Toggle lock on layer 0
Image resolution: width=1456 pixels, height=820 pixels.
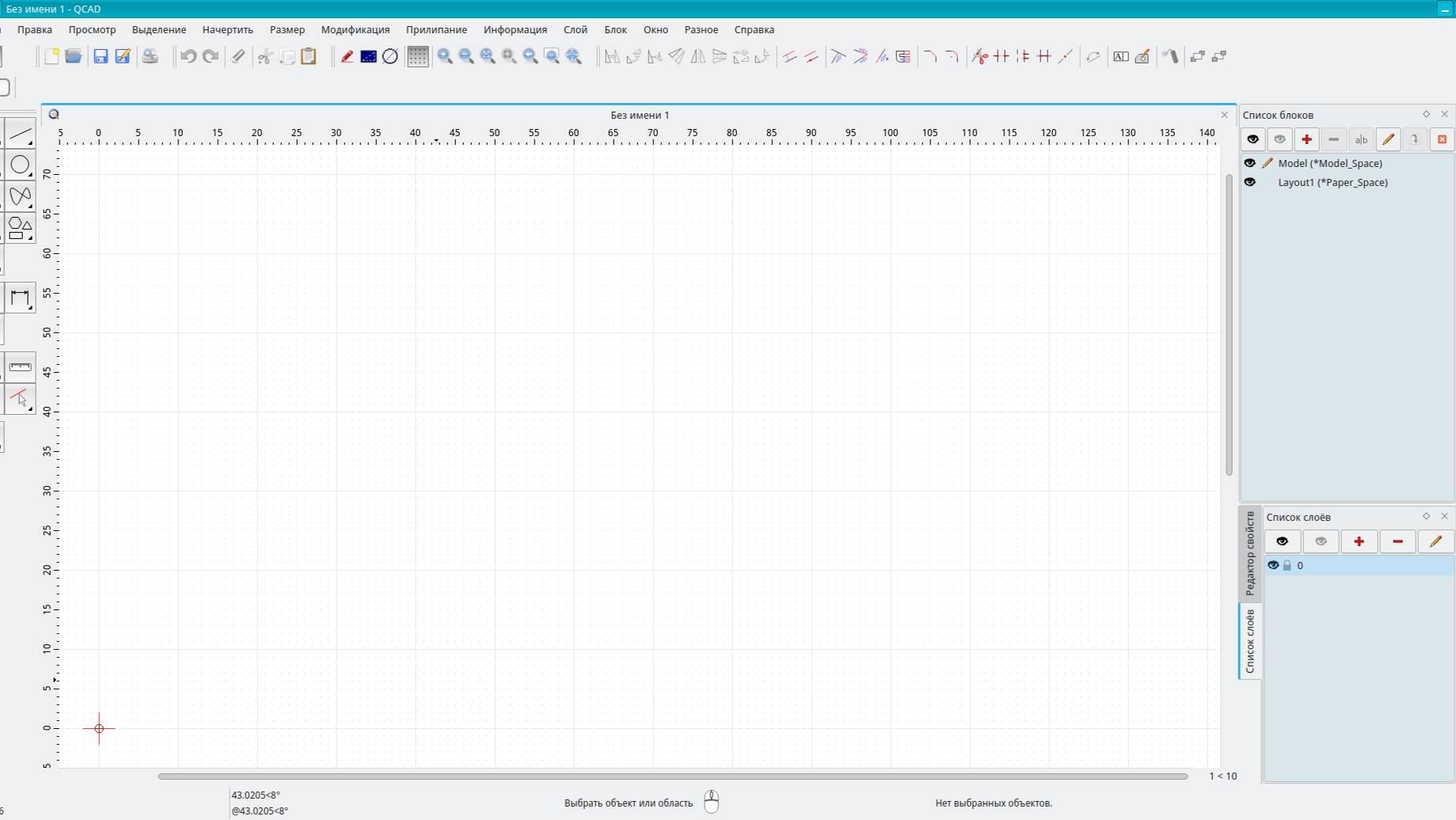pyautogui.click(x=1287, y=565)
